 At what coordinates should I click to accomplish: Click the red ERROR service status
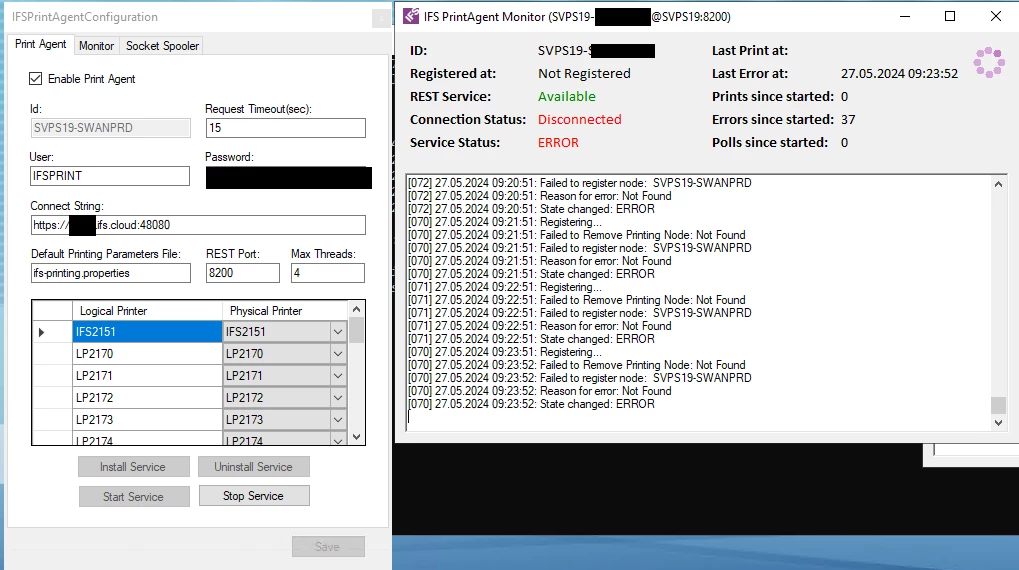[558, 143]
